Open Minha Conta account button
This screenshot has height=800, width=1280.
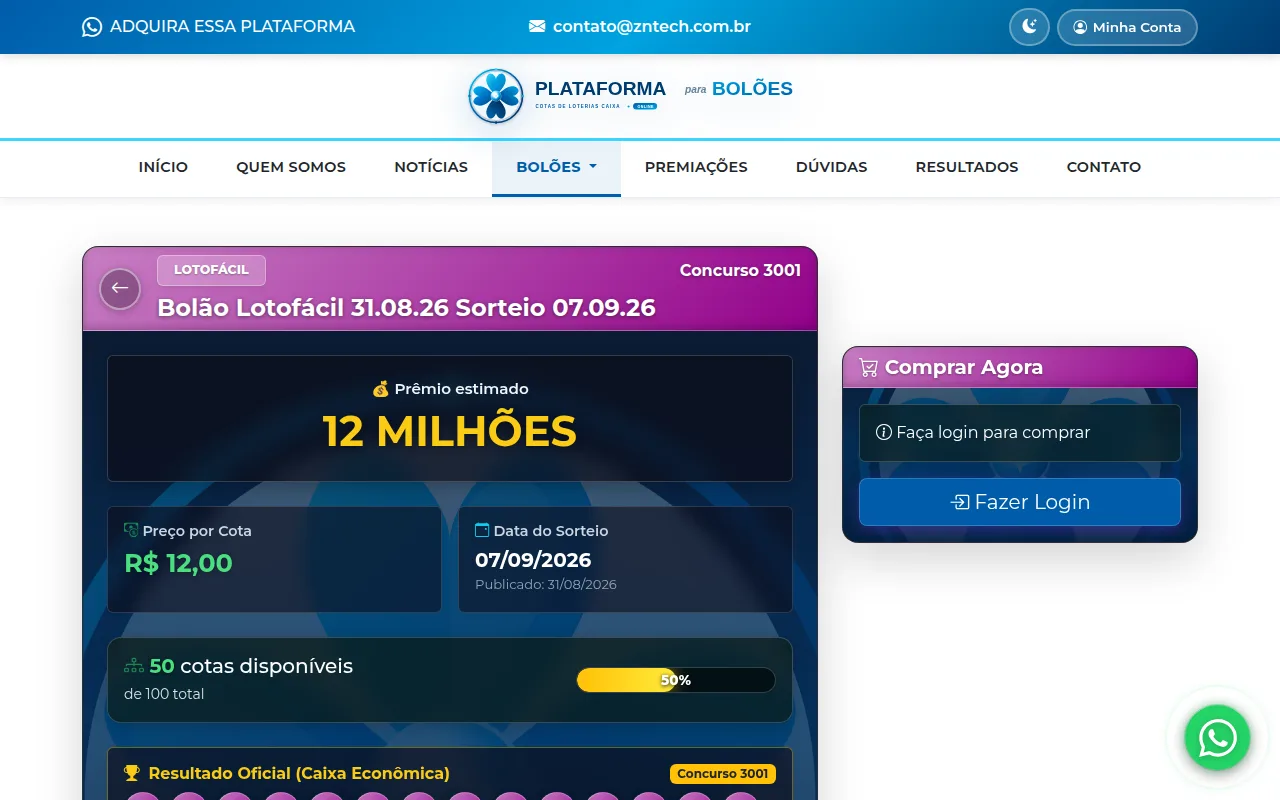(x=1127, y=27)
